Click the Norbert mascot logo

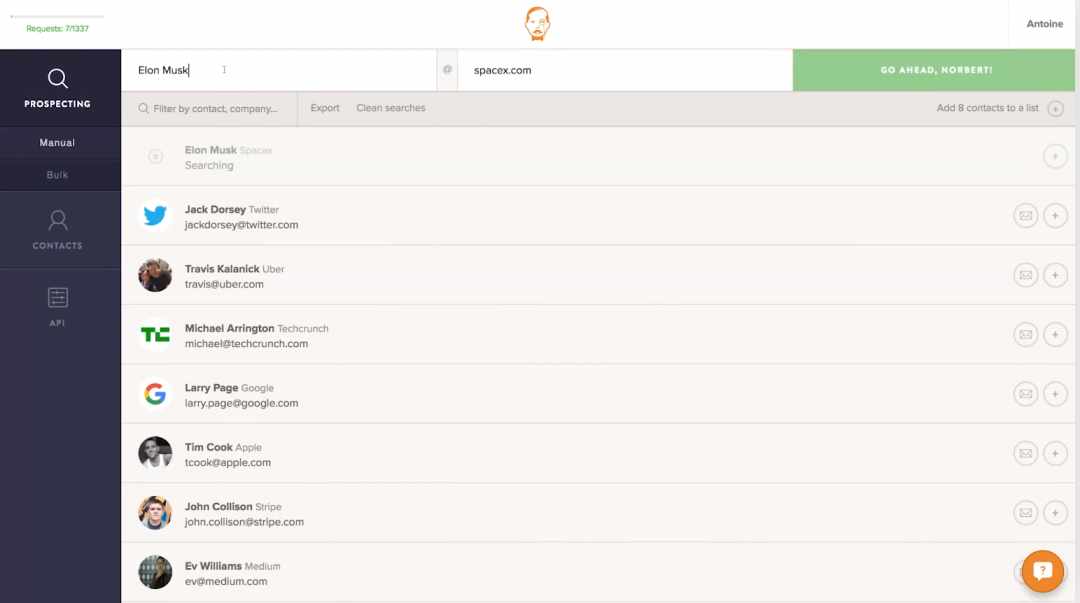[537, 24]
